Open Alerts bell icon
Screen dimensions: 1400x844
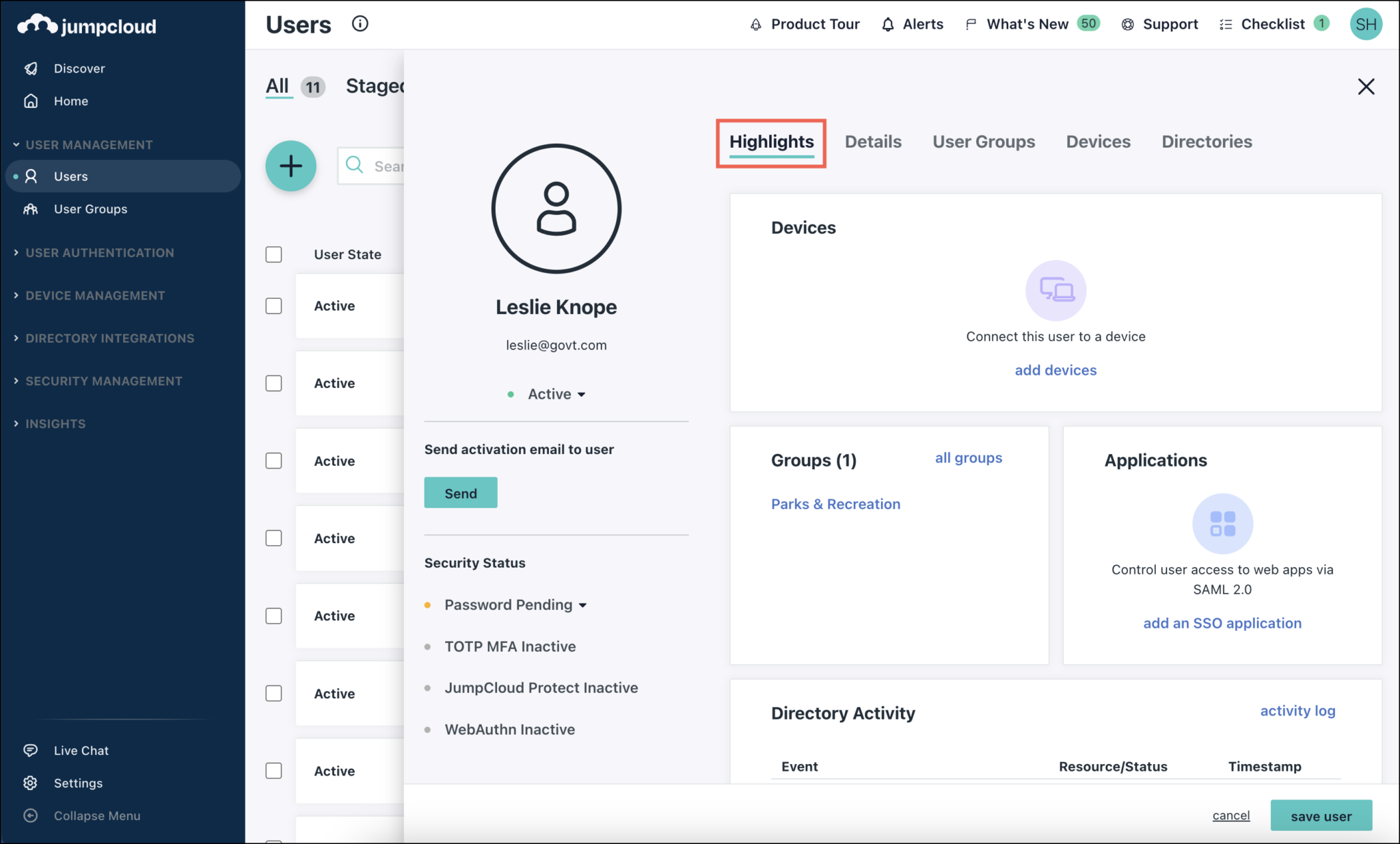click(x=888, y=25)
